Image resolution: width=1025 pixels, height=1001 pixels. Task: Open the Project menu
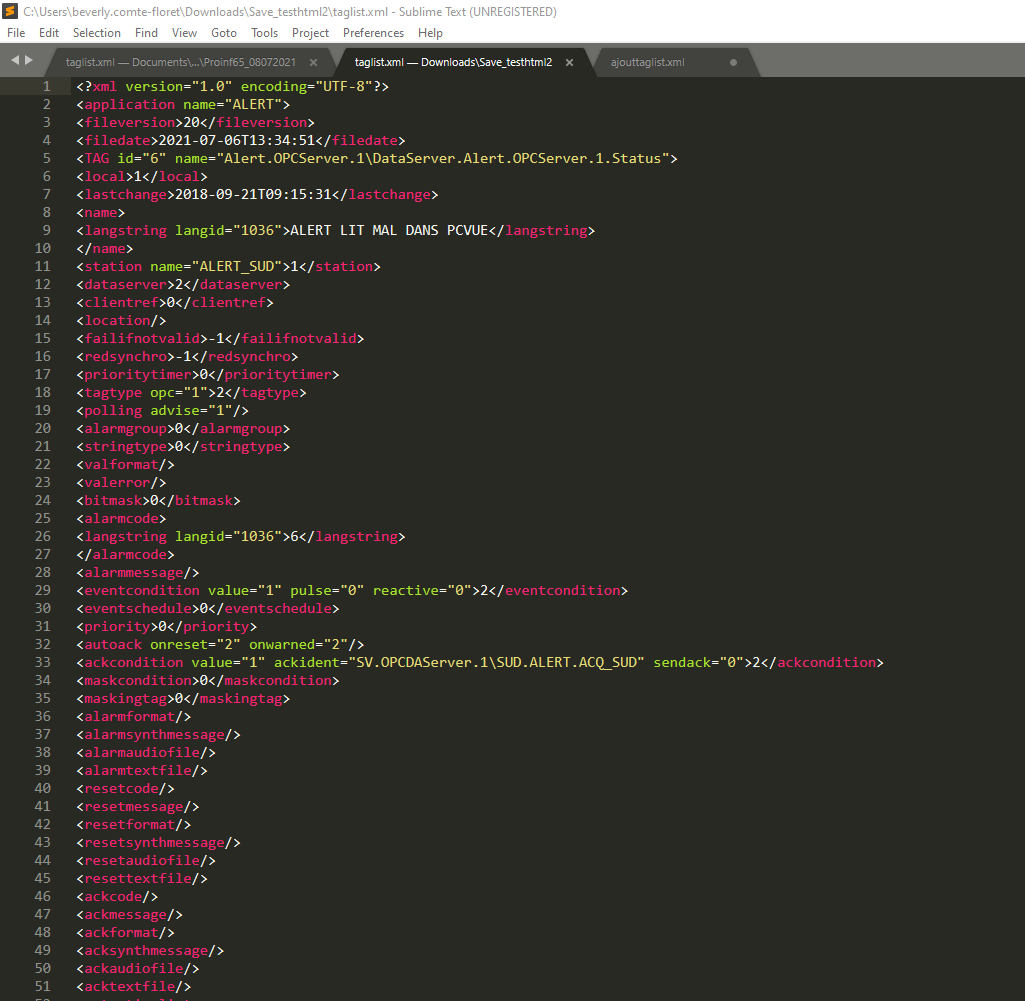pos(310,33)
